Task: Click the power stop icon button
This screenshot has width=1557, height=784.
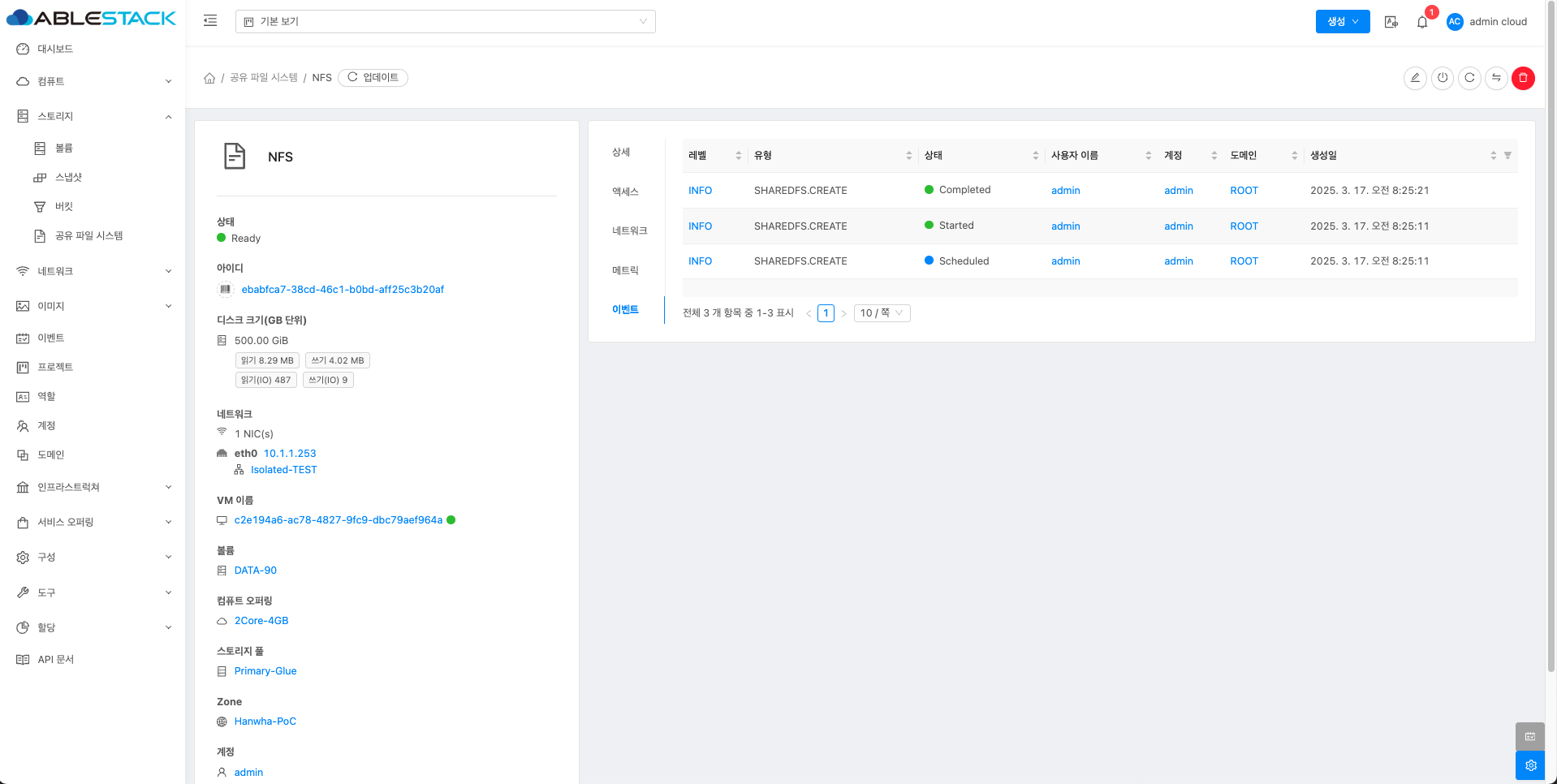Action: (1443, 78)
